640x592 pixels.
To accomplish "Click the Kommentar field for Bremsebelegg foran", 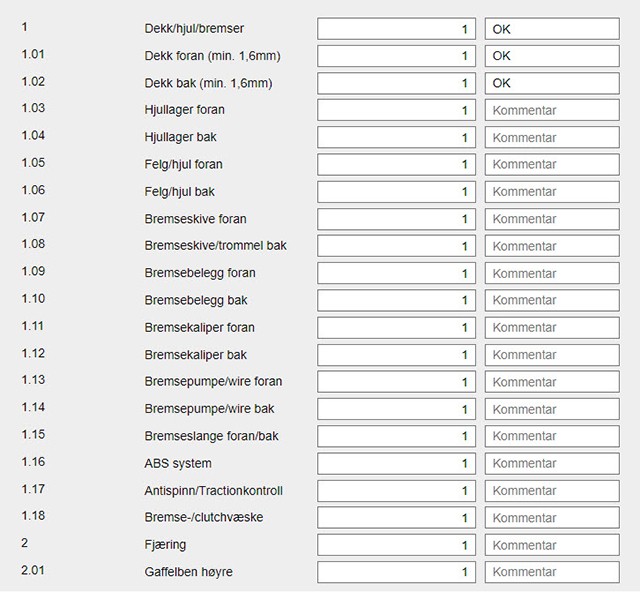I will (x=557, y=273).
